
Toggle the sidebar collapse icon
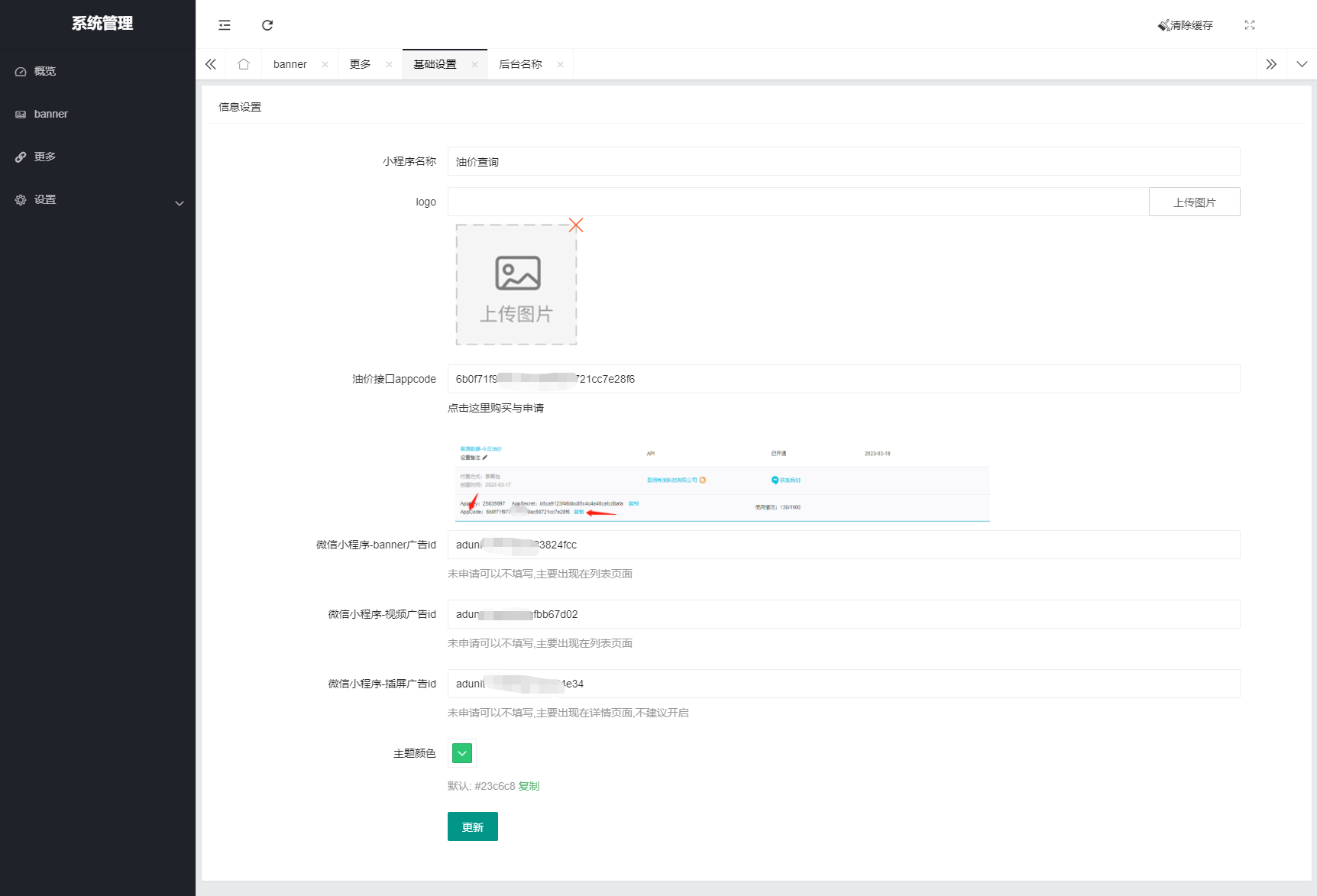(x=225, y=25)
